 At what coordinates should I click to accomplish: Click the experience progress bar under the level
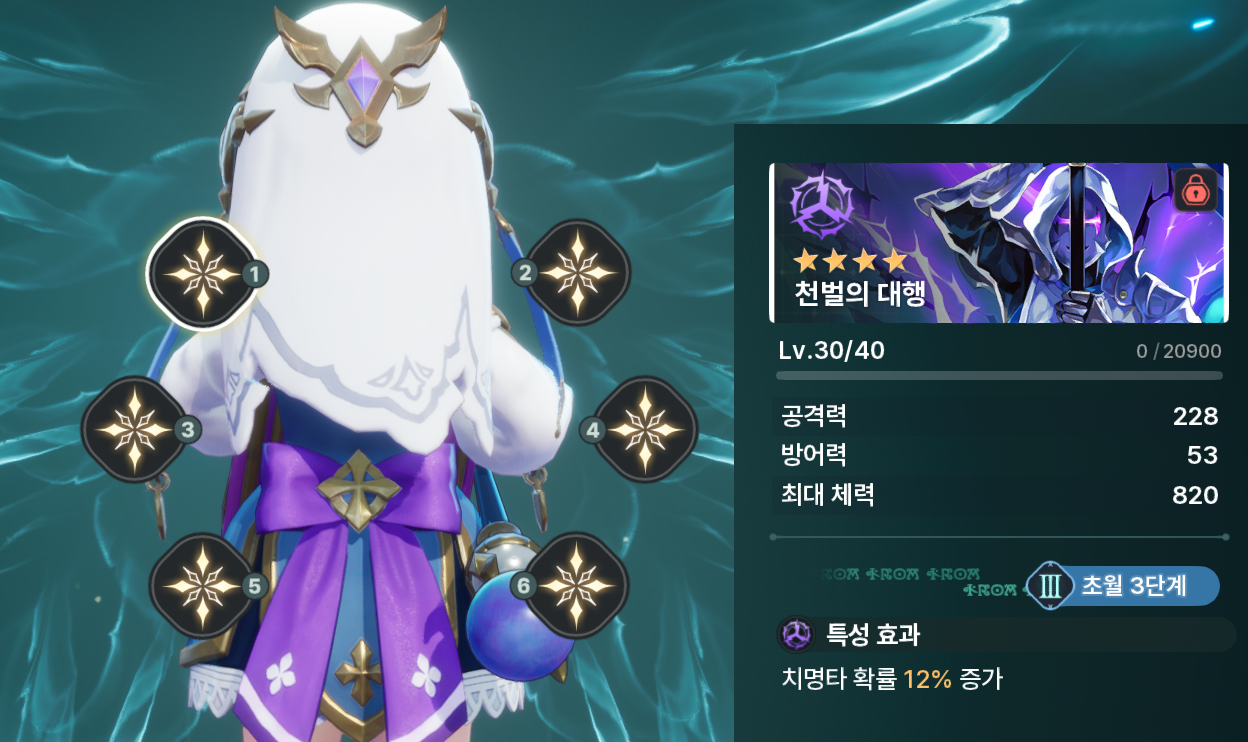click(999, 376)
